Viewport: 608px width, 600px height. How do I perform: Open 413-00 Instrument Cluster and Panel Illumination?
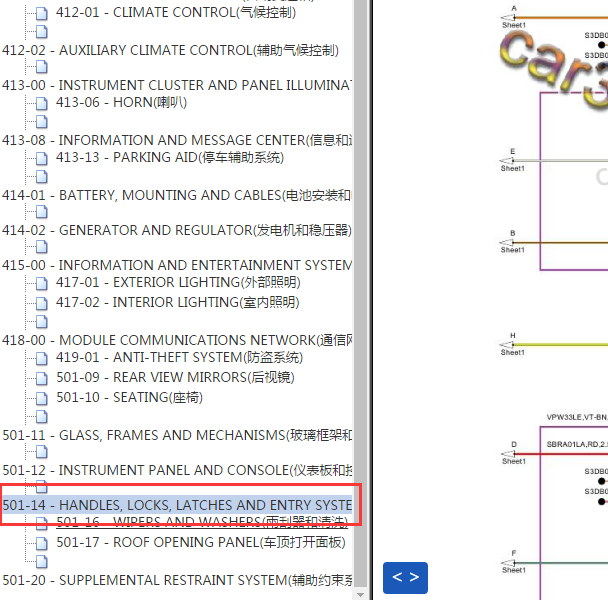pyautogui.click(x=176, y=85)
